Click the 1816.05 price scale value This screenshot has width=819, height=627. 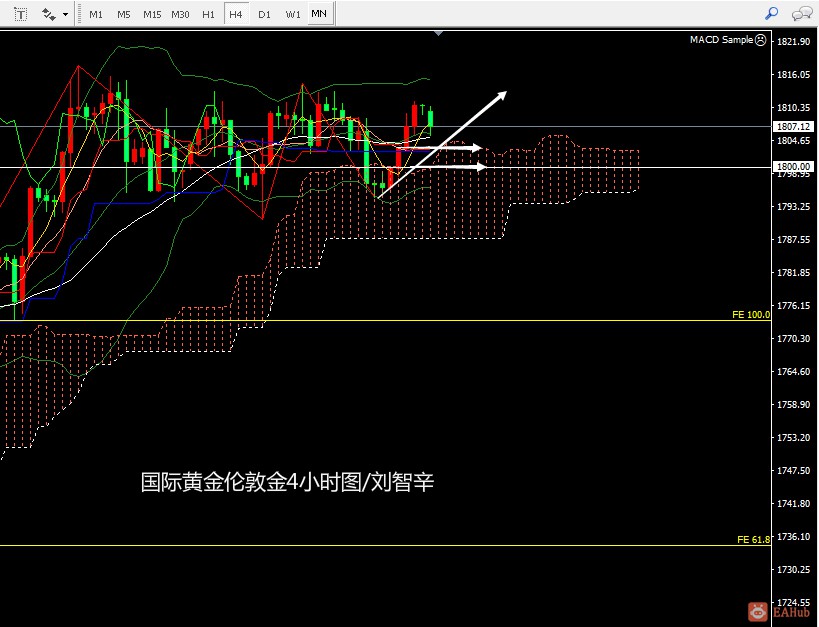pos(793,75)
